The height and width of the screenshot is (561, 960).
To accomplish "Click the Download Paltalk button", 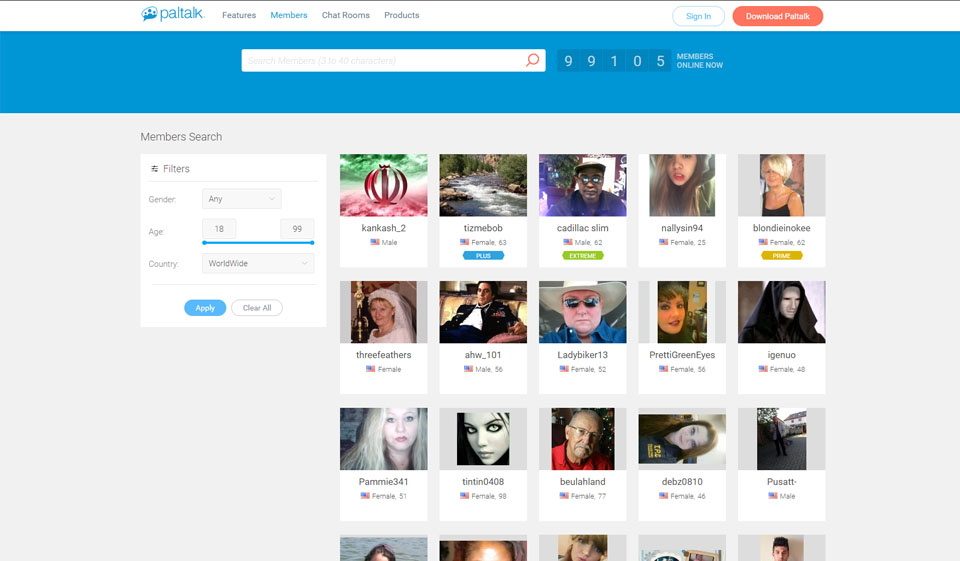I will point(777,16).
